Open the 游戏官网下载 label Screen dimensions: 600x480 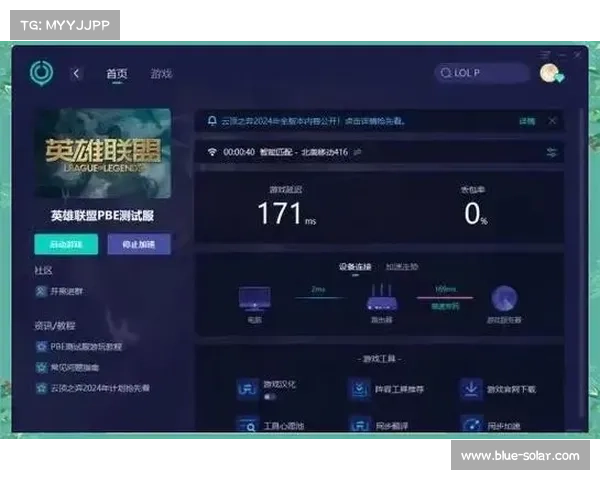click(511, 390)
